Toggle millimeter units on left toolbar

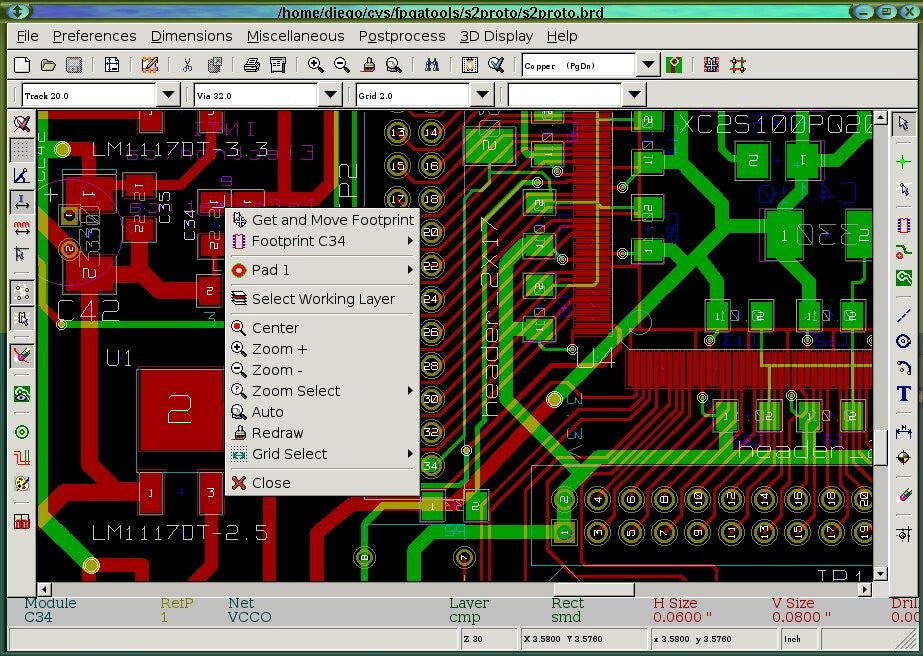click(22, 228)
